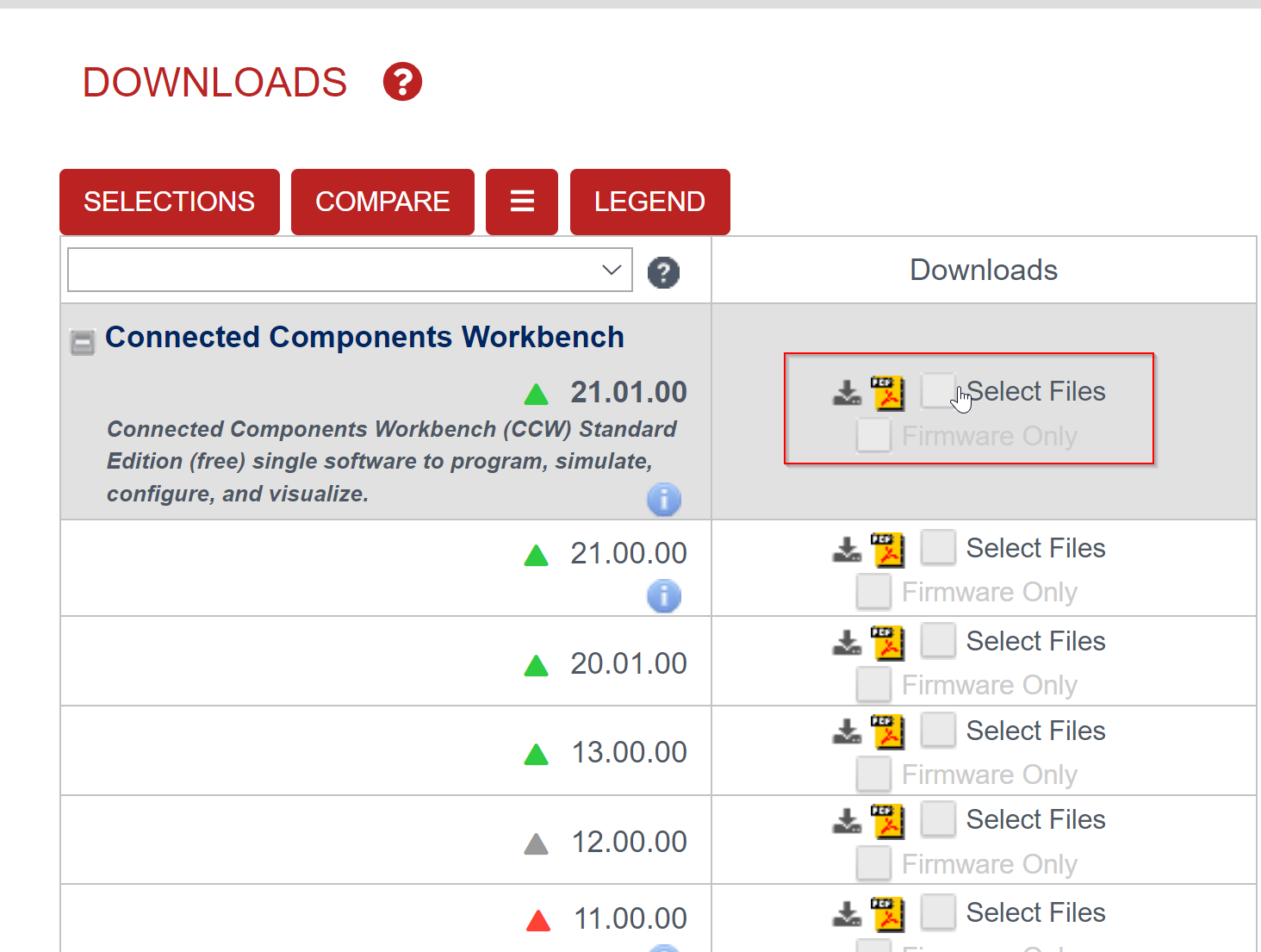The image size is (1261, 952).
Task: Select version 21.01.00 text
Action: point(629,392)
